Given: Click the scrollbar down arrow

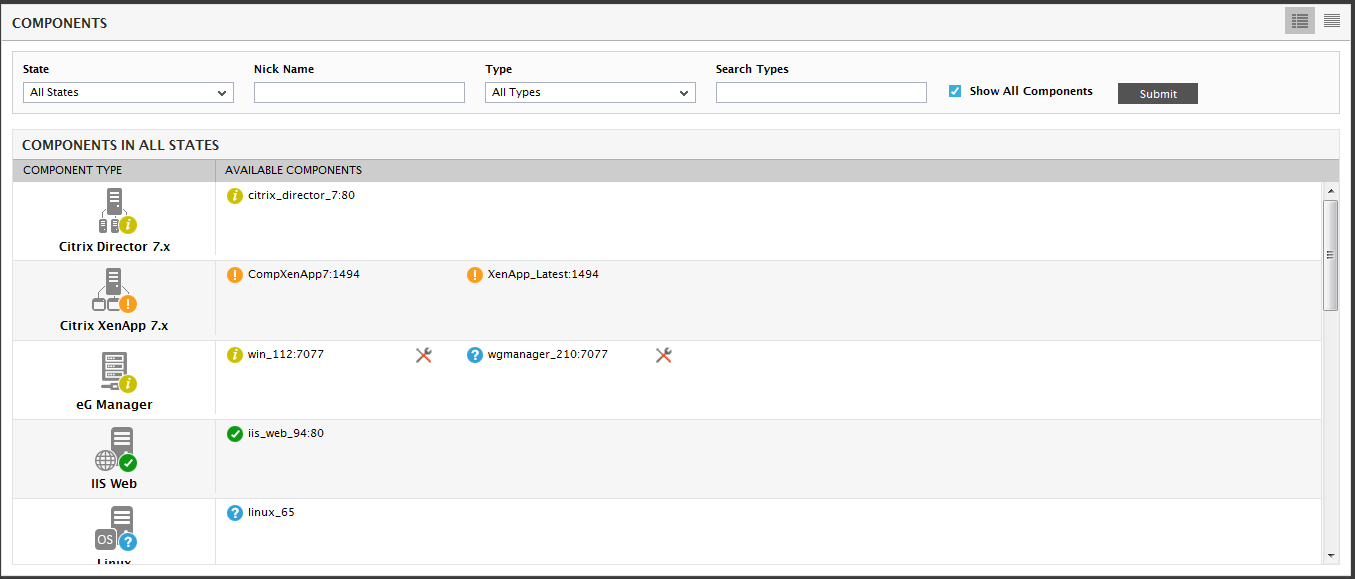Looking at the screenshot, I should [1330, 554].
